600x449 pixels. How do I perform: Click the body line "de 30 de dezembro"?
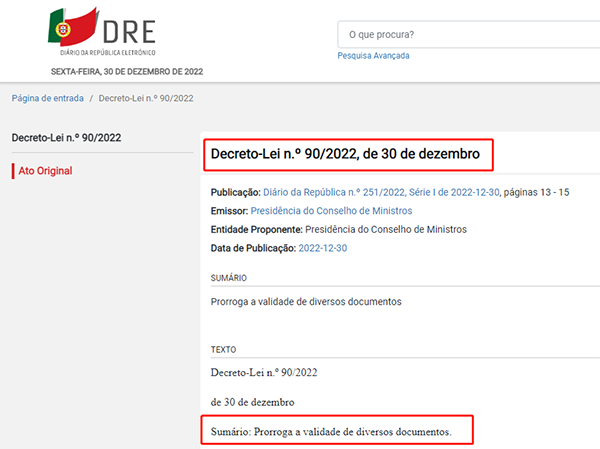(253, 402)
